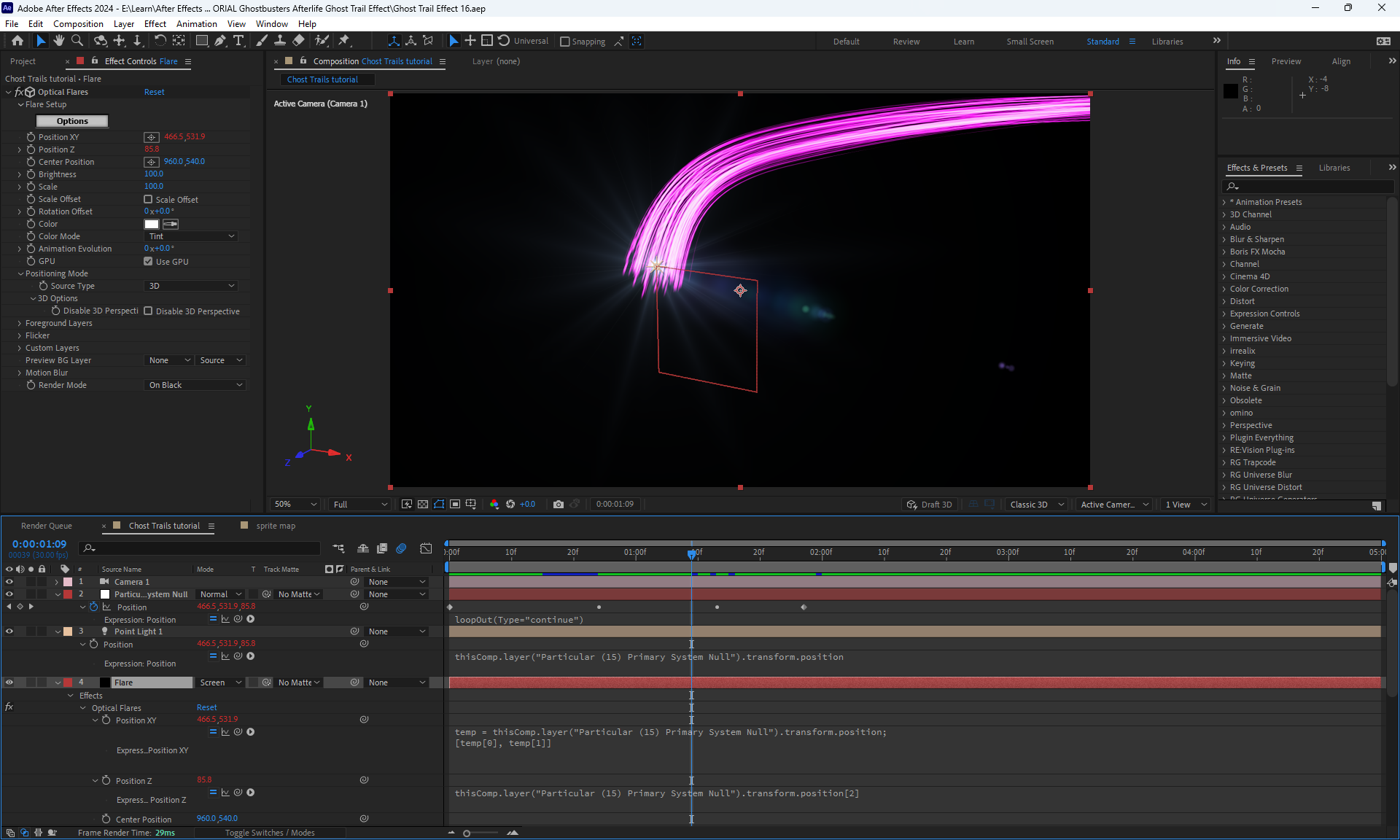Screen dimensions: 1400x840
Task: Select the Eraser tool
Action: [x=298, y=41]
